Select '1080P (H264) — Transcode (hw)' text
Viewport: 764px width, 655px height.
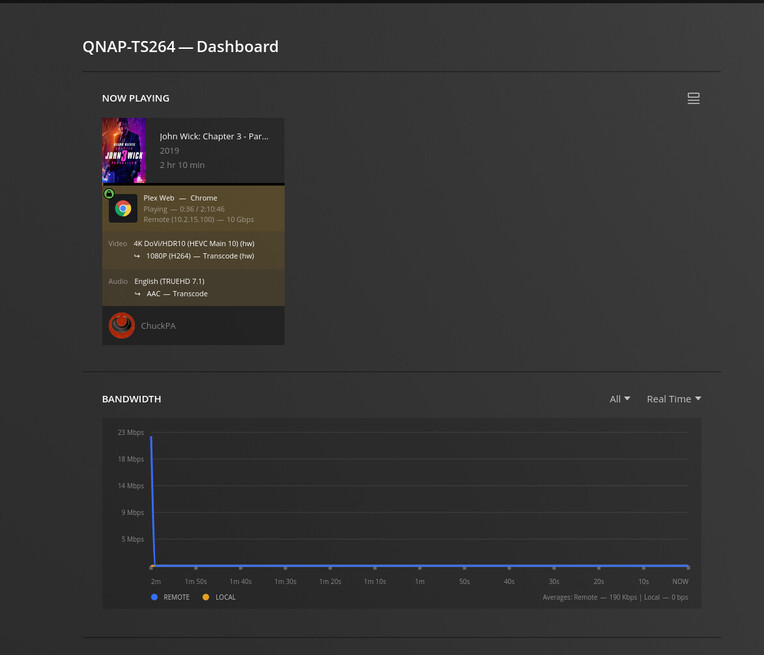click(200, 256)
